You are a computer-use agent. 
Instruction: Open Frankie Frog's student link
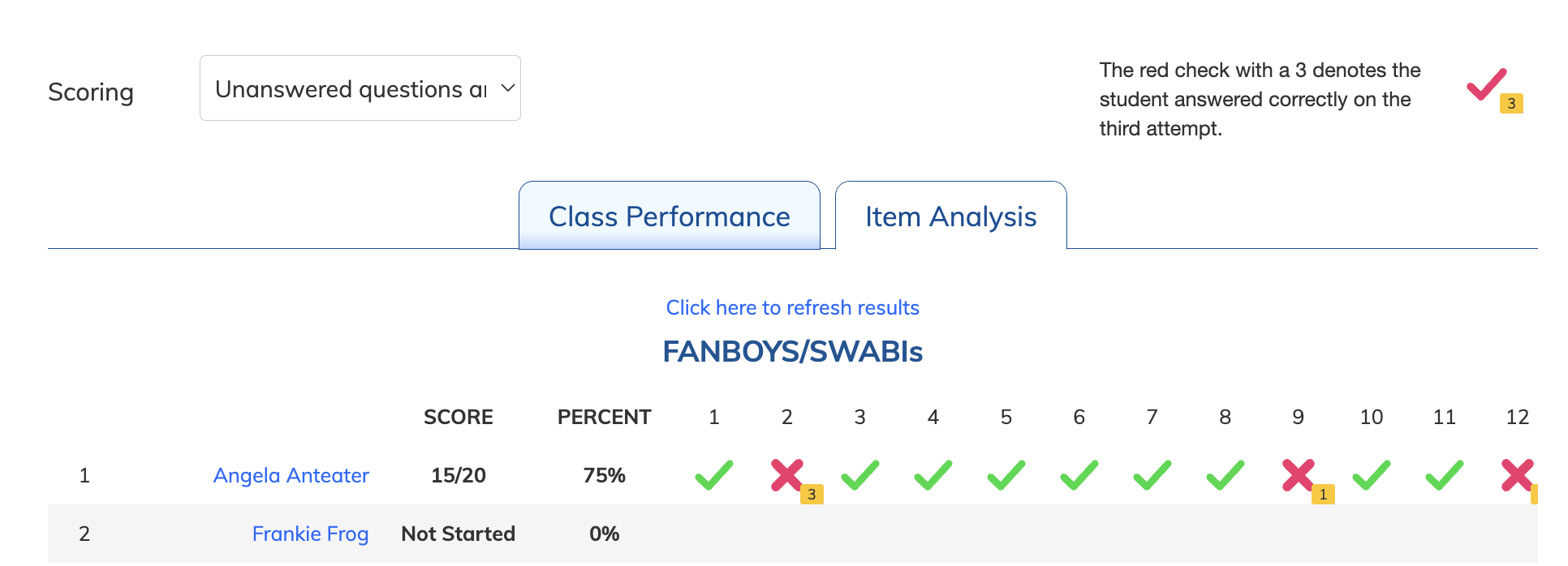coord(310,534)
